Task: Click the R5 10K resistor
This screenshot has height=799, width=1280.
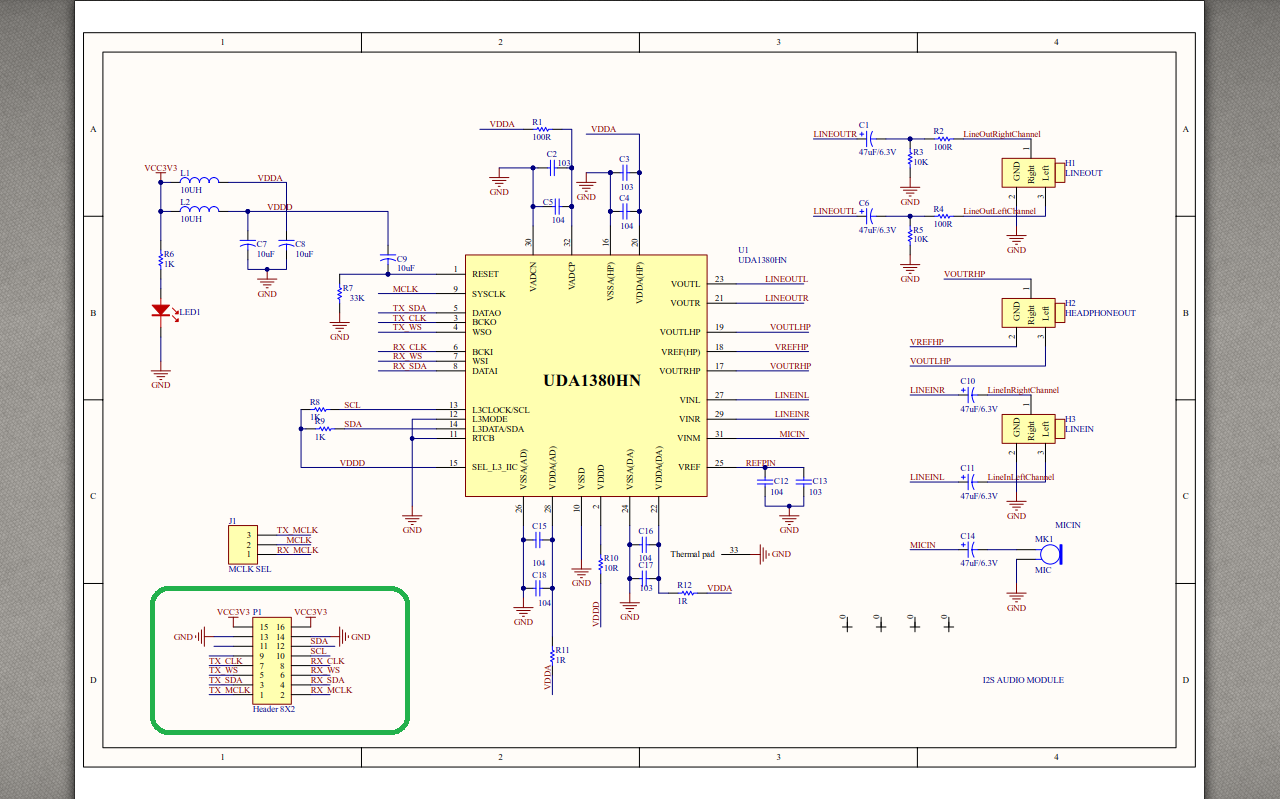Action: pyautogui.click(x=910, y=234)
